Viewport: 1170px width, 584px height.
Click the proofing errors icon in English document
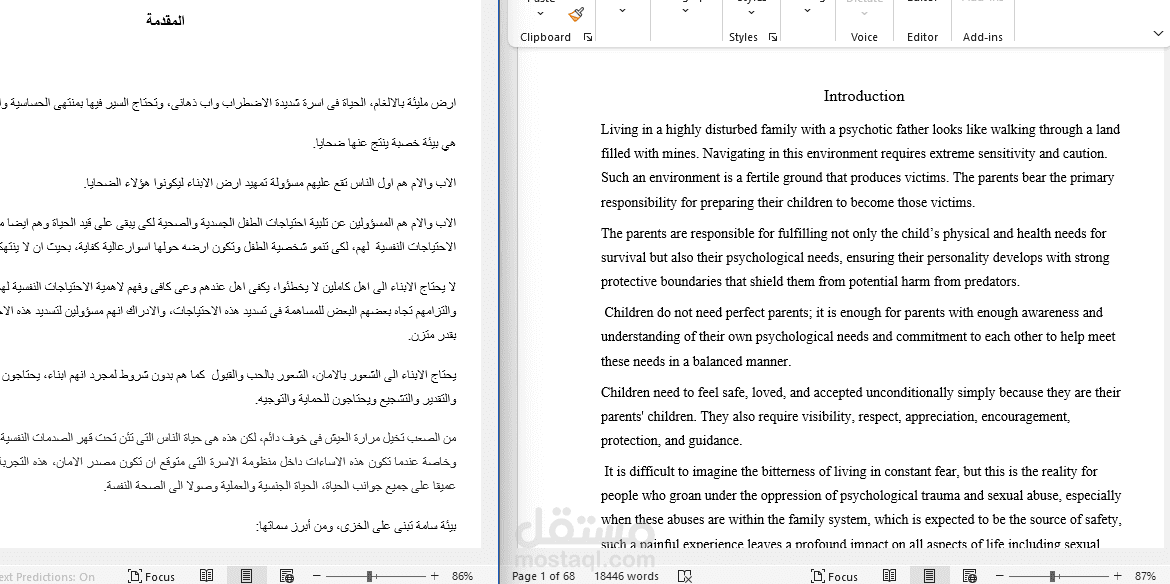684,576
